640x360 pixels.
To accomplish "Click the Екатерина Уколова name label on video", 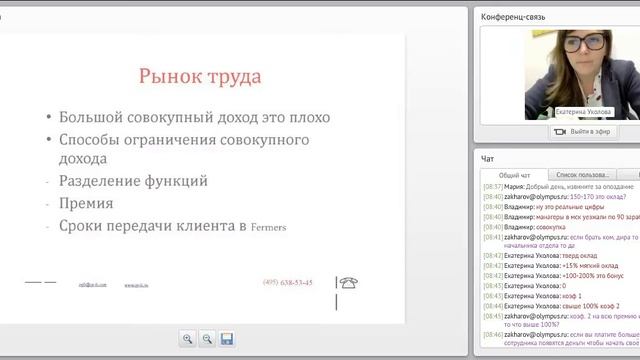I will pyautogui.click(x=583, y=112).
